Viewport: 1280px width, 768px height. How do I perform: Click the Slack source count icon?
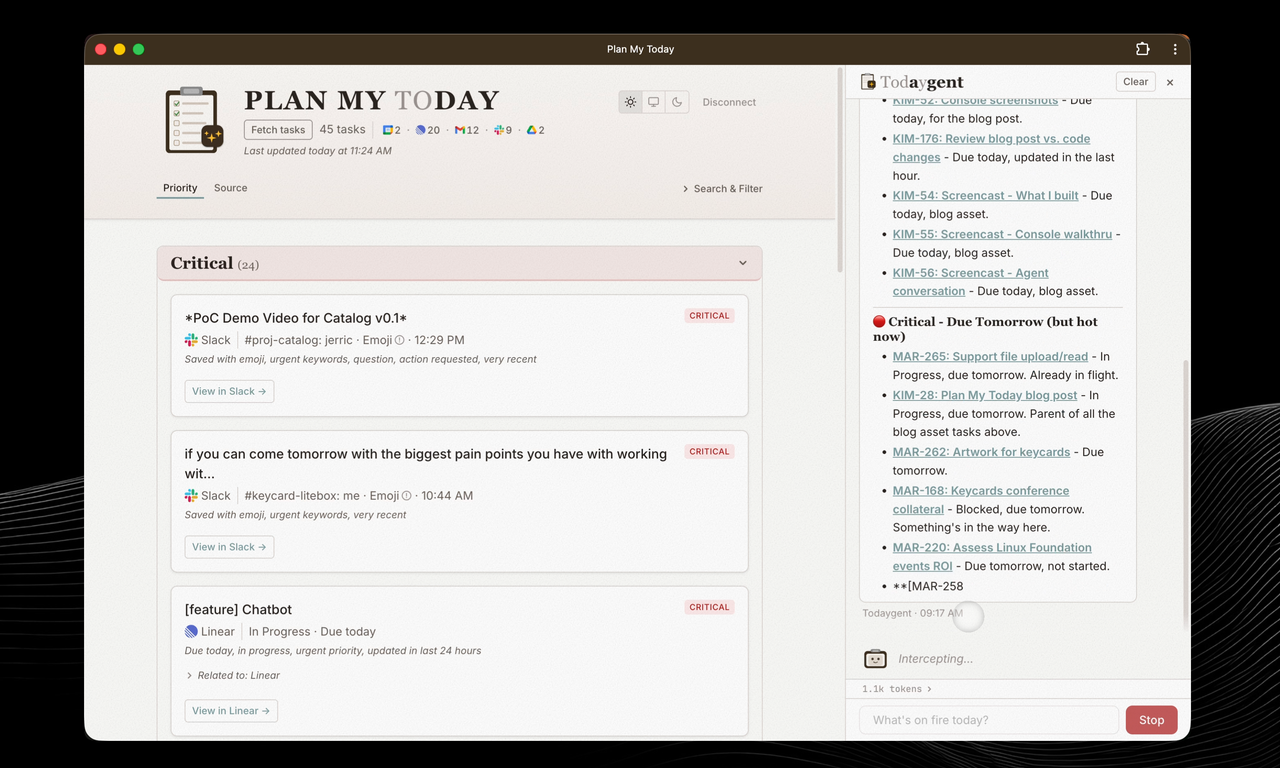point(499,130)
